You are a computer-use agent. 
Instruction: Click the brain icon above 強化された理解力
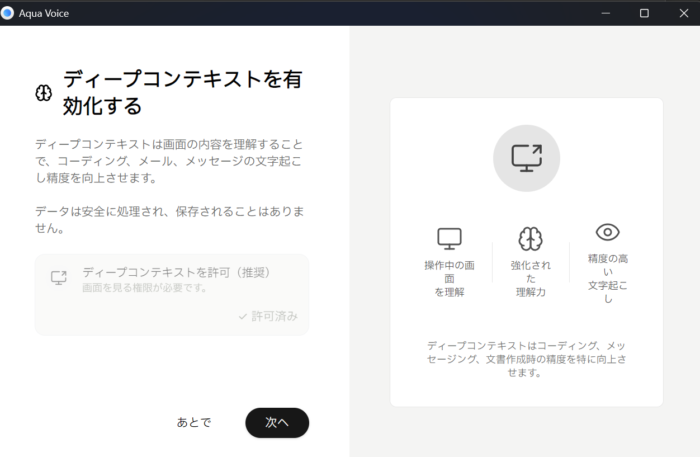(x=530, y=238)
